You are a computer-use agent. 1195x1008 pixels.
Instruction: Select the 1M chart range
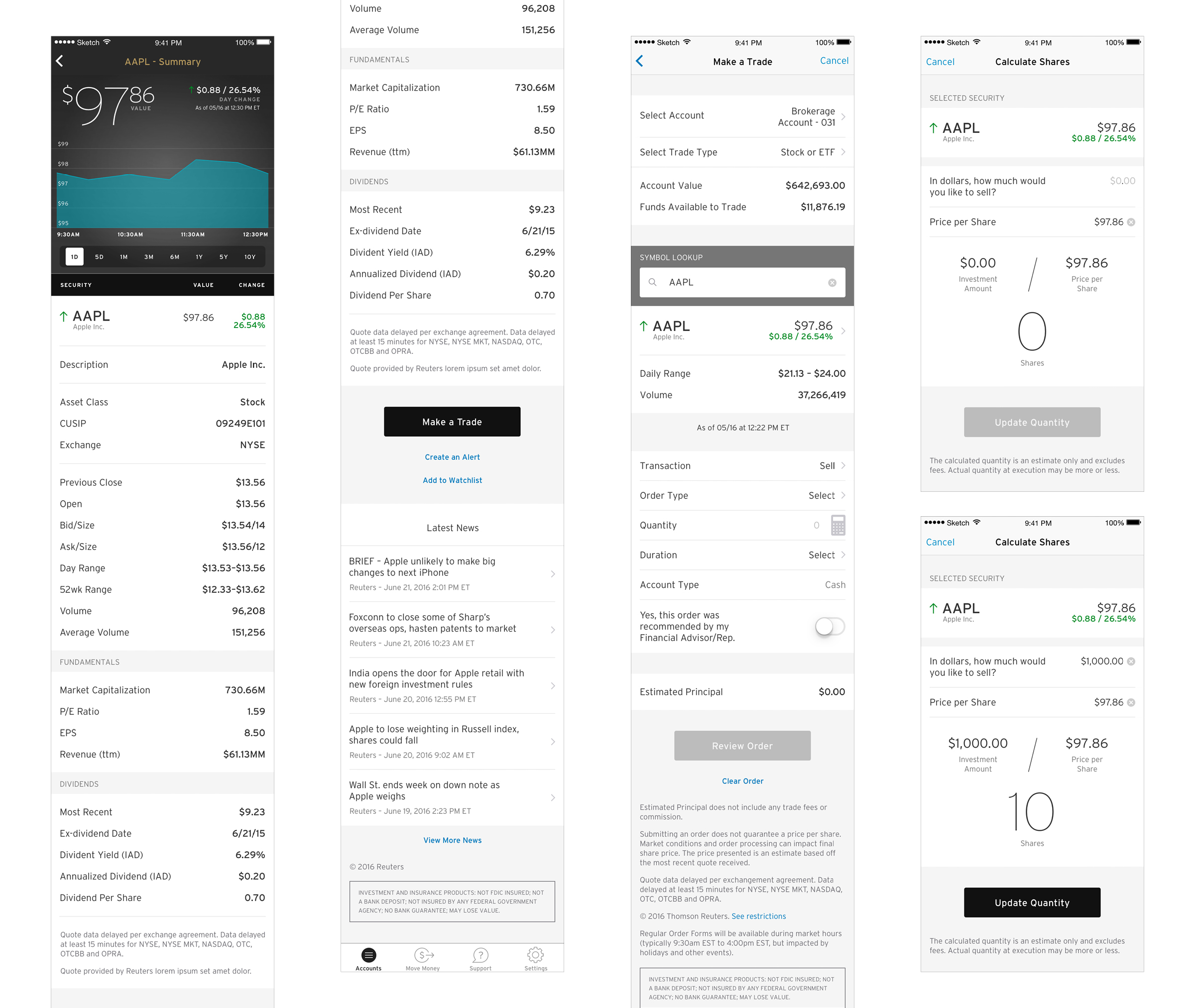pyautogui.click(x=124, y=256)
